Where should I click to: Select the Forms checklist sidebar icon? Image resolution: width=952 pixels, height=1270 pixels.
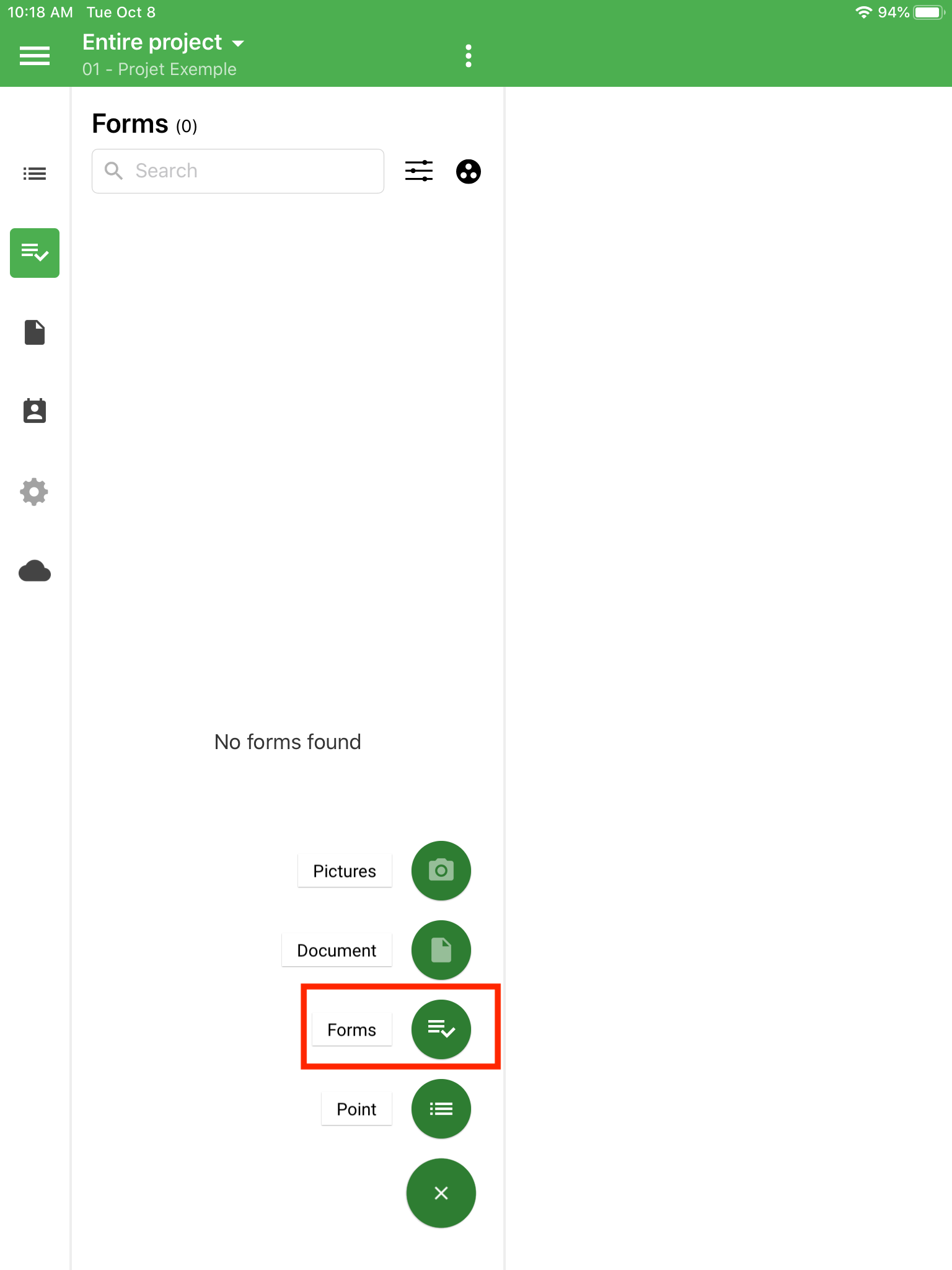point(35,253)
